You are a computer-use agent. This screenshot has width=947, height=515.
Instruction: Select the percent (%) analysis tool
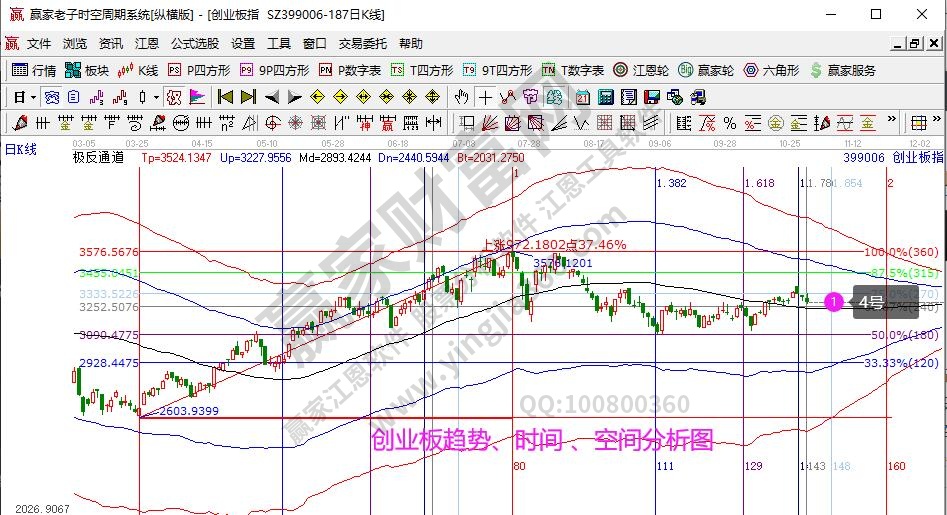730,123
